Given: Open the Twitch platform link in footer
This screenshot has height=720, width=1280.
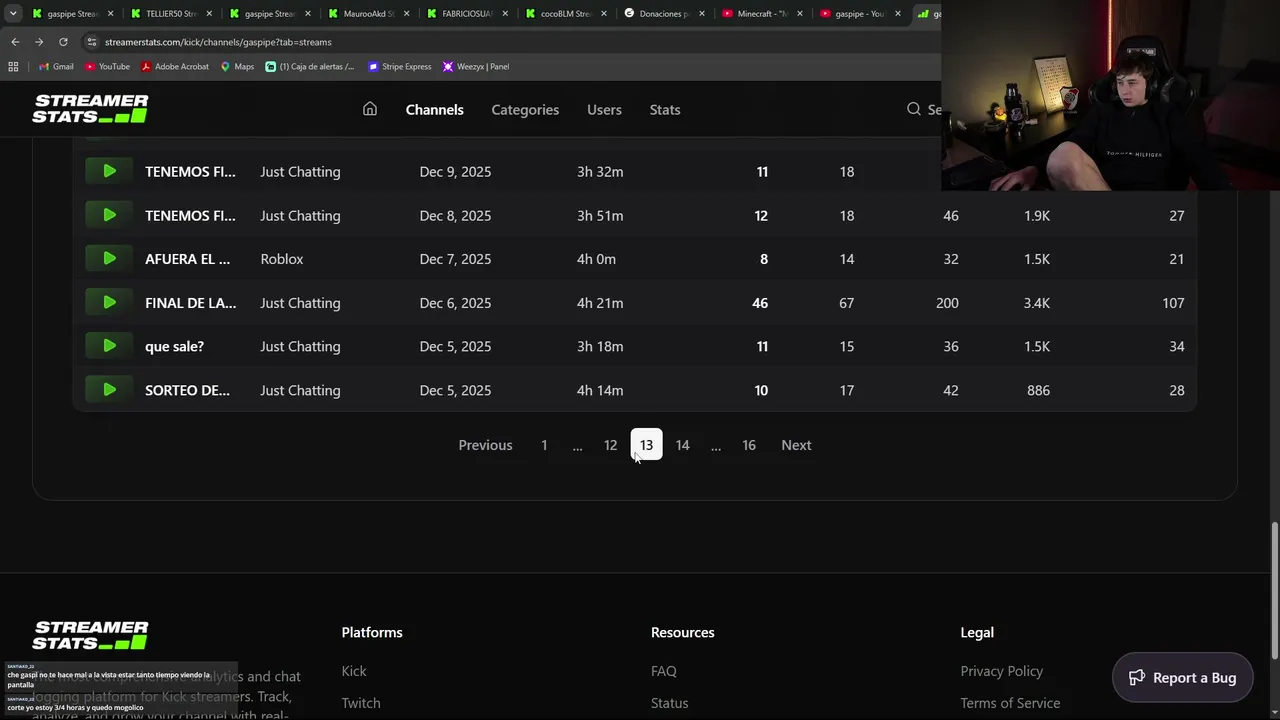Looking at the screenshot, I should tap(361, 703).
